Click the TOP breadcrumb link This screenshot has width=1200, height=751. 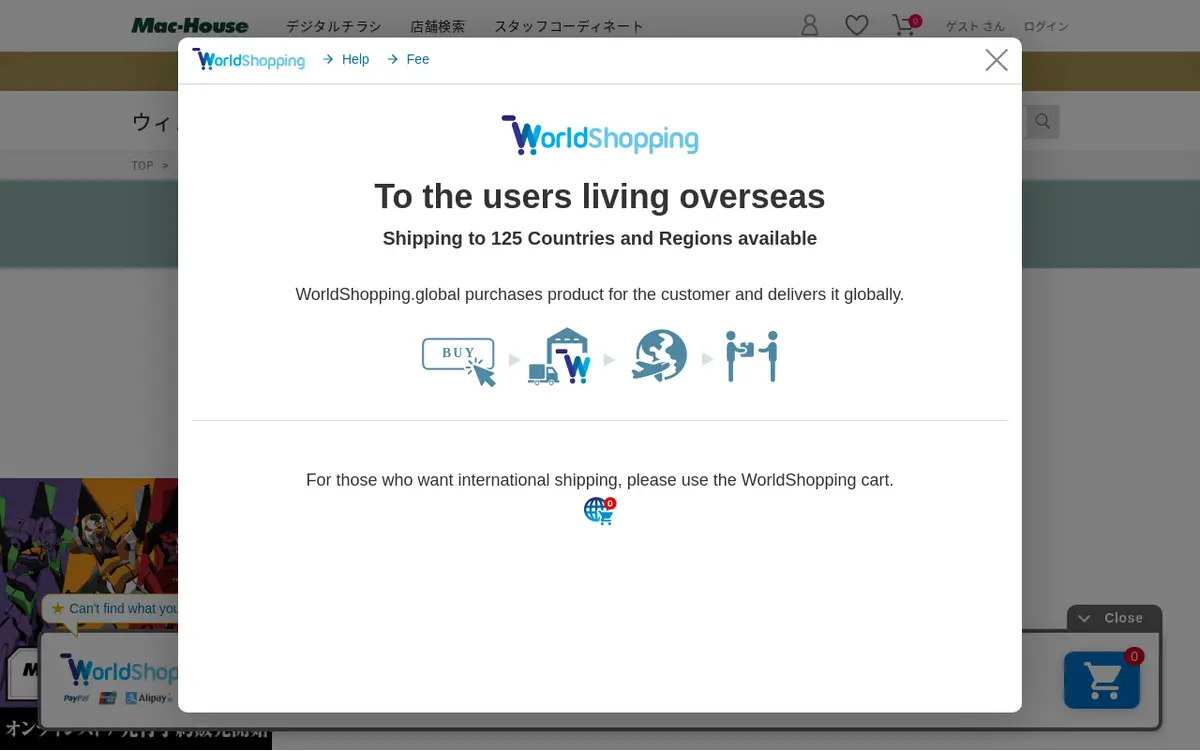pos(142,166)
